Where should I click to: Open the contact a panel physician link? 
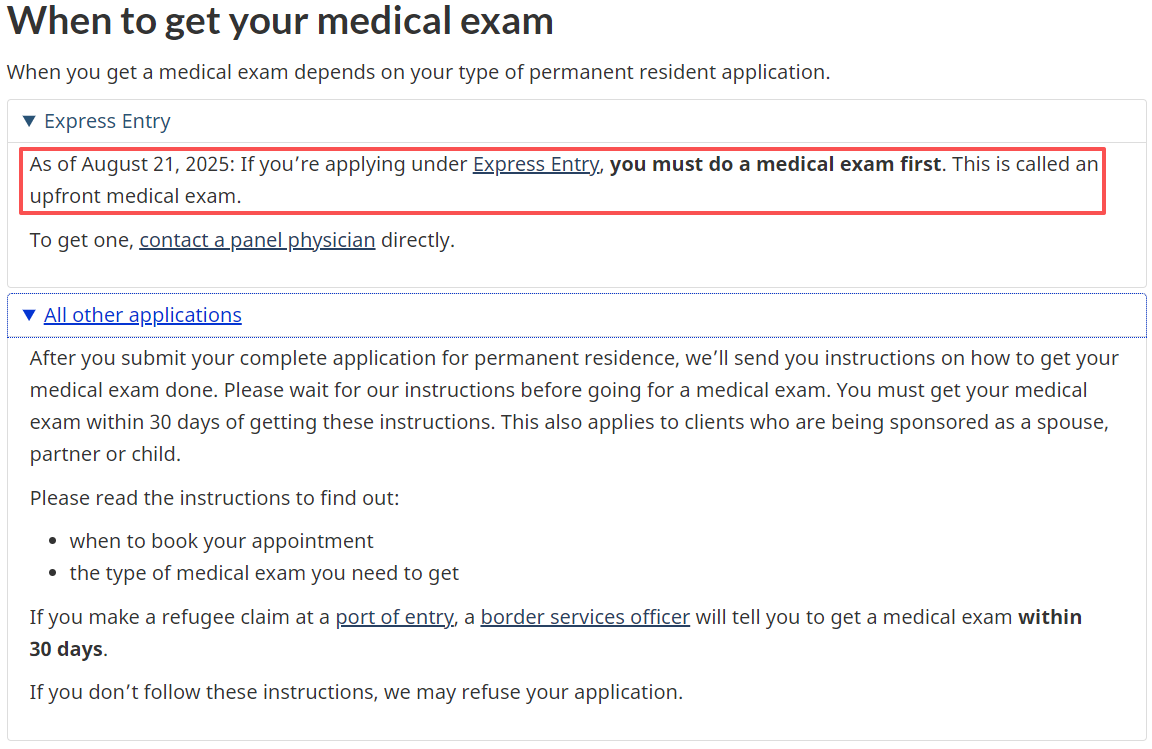pyautogui.click(x=257, y=241)
